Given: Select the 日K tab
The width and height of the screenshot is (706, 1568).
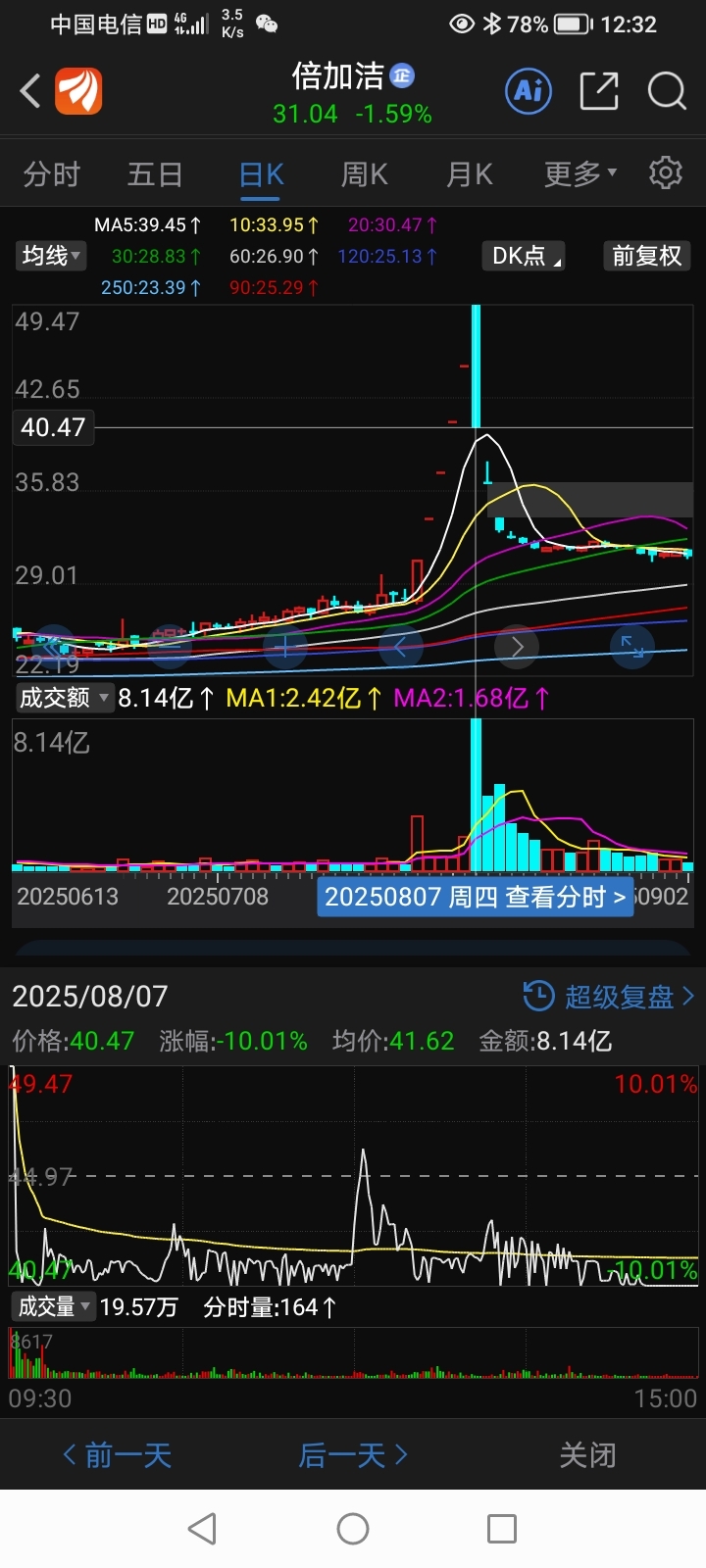Looking at the screenshot, I should [x=262, y=174].
